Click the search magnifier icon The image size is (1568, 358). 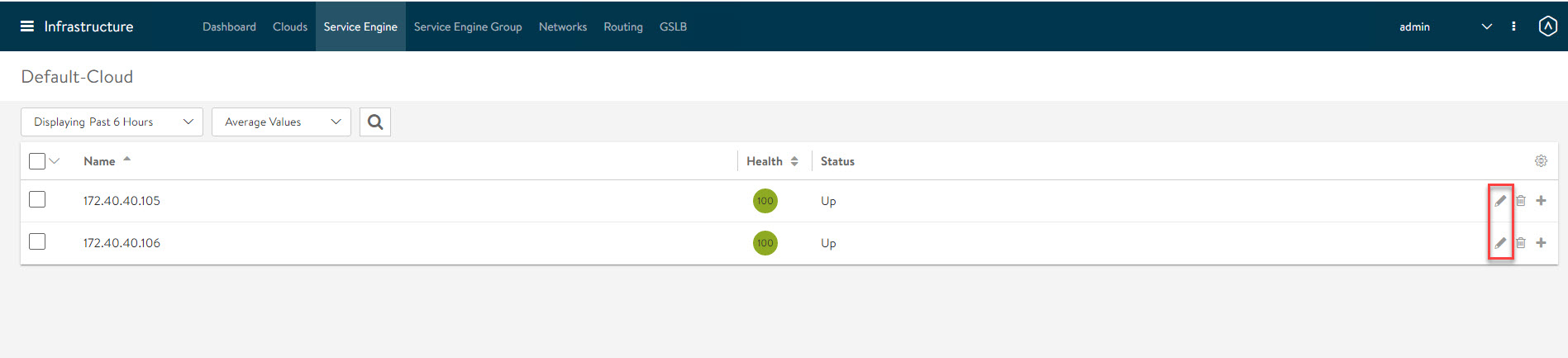(375, 122)
